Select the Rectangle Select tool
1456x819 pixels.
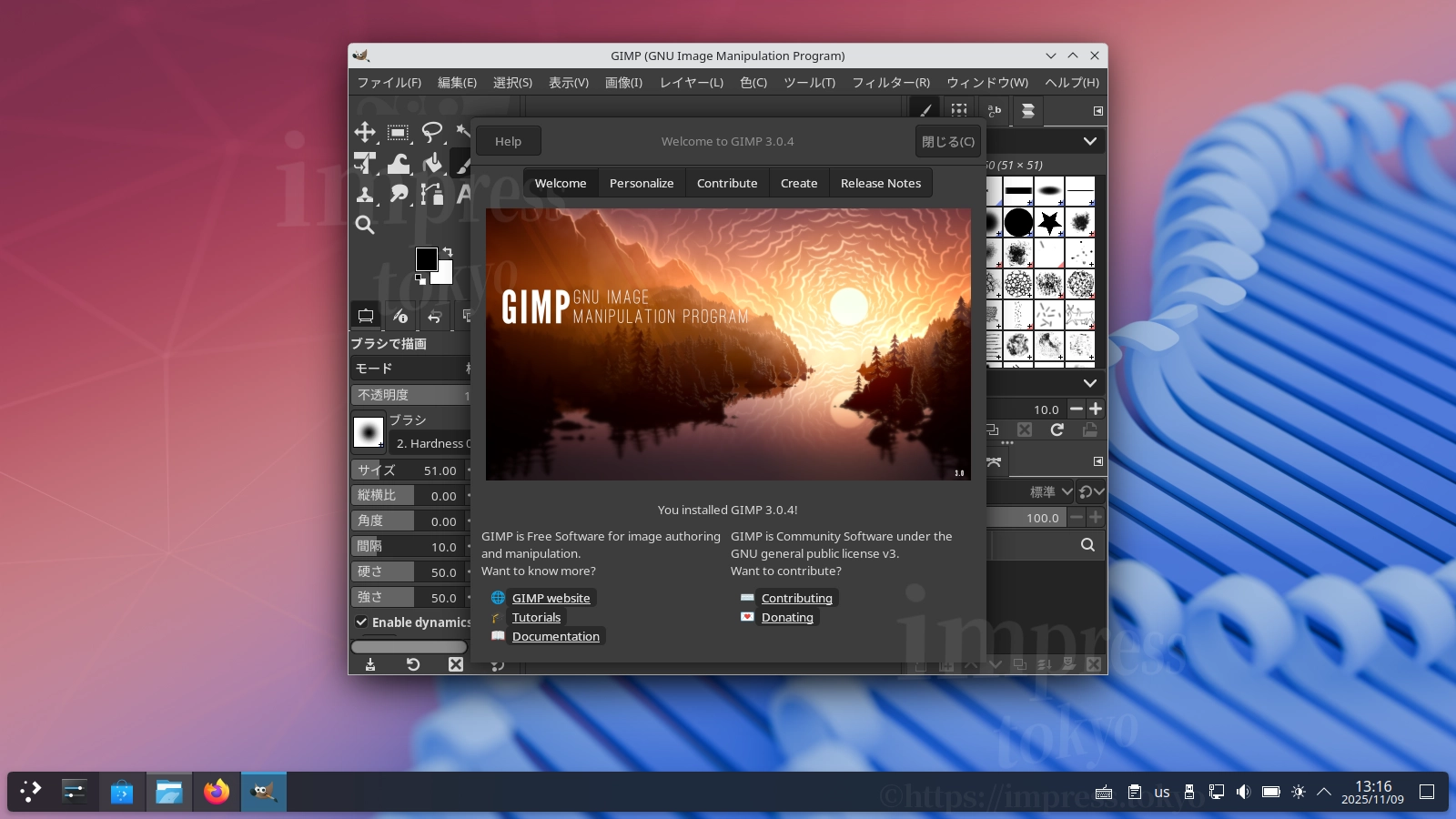398,132
